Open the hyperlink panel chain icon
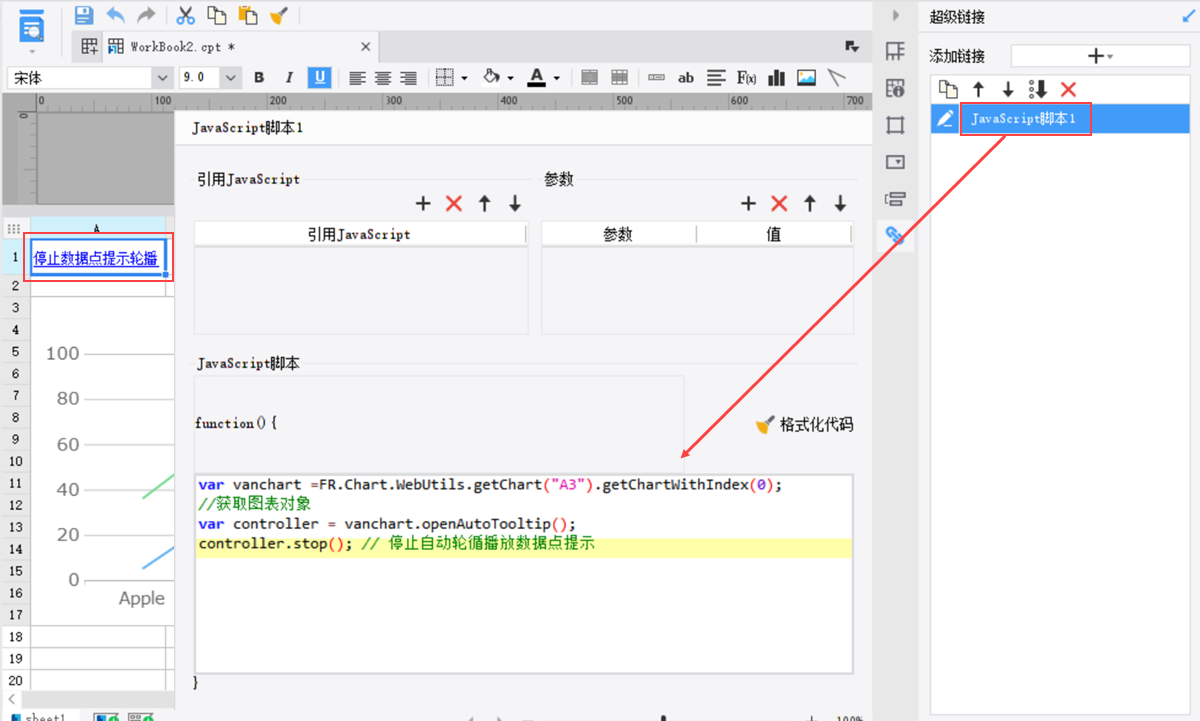 coord(895,236)
